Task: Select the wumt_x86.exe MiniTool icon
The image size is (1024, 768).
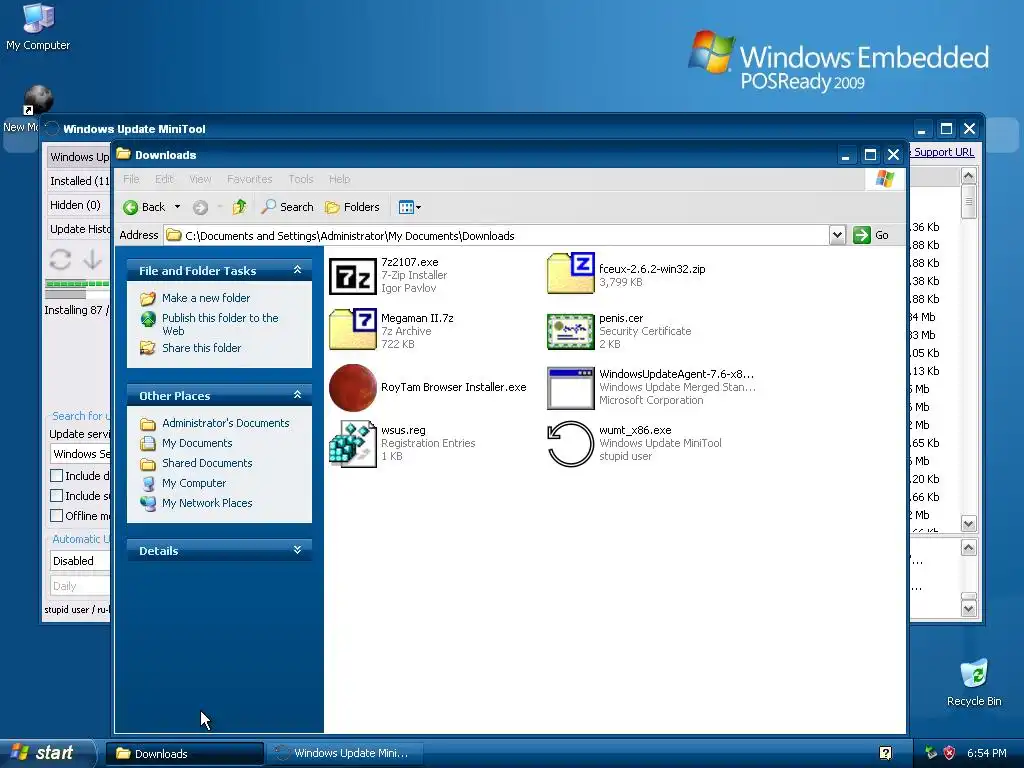Action: [x=571, y=444]
